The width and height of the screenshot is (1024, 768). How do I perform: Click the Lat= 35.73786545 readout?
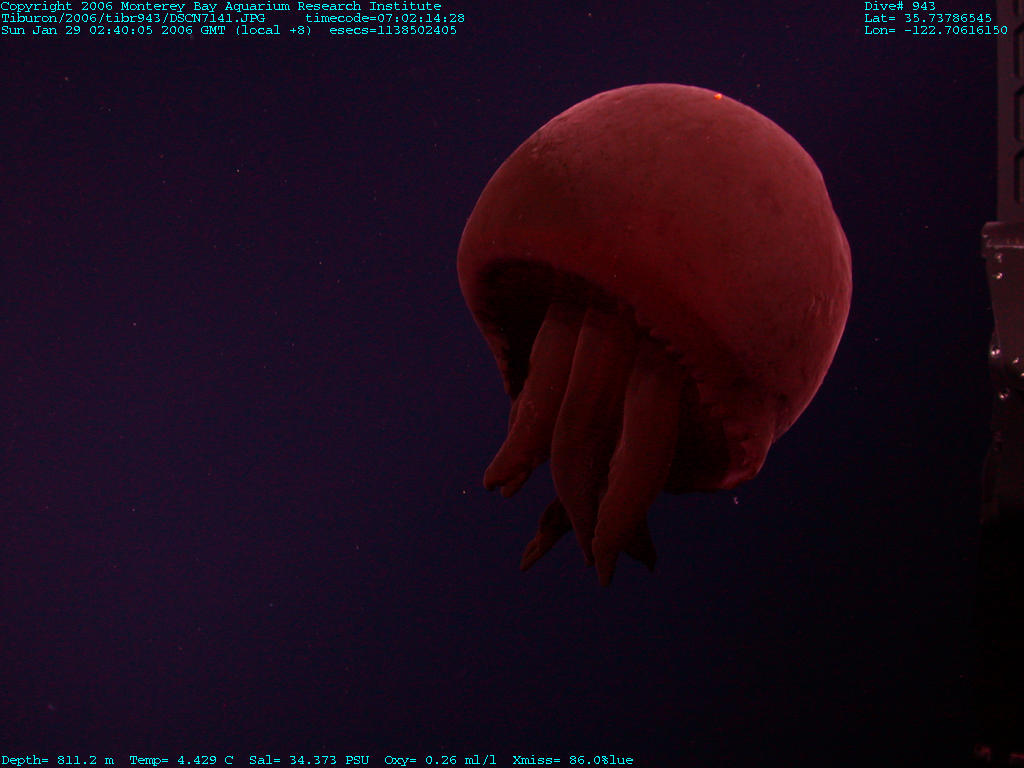click(927, 18)
